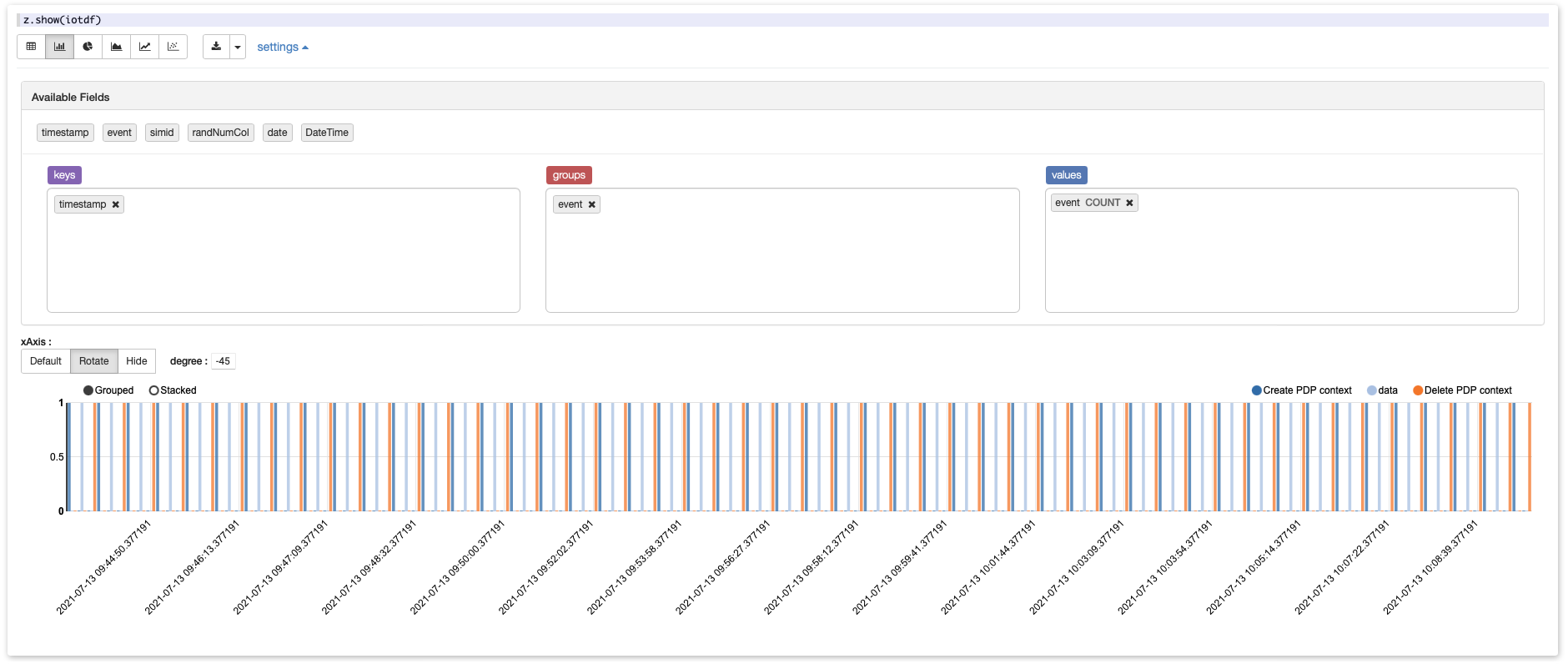Image resolution: width=1568 pixels, height=664 pixels.
Task: Choose the Default xAxis option
Action: (x=46, y=361)
